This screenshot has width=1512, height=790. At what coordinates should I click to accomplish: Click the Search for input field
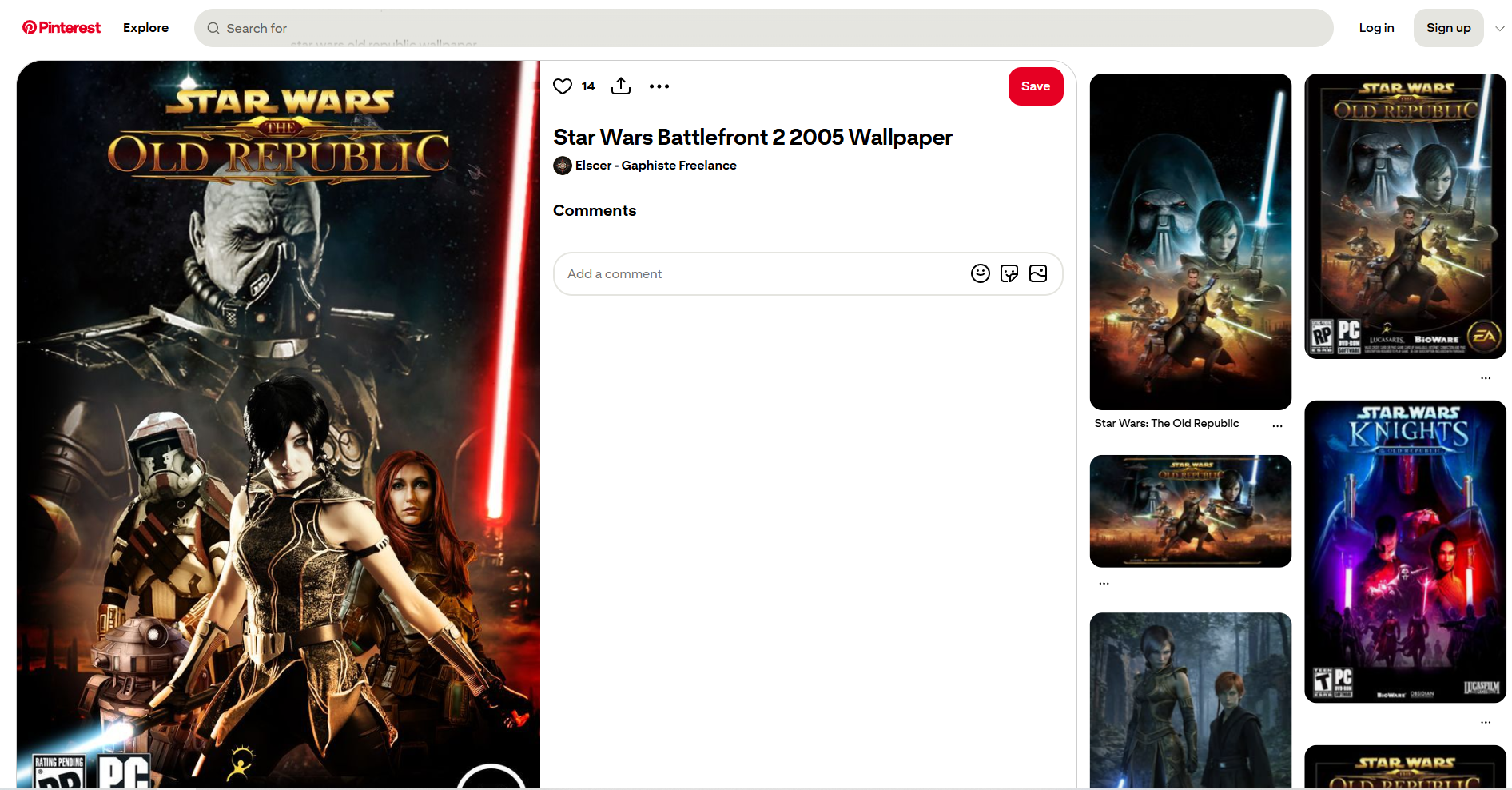click(763, 28)
